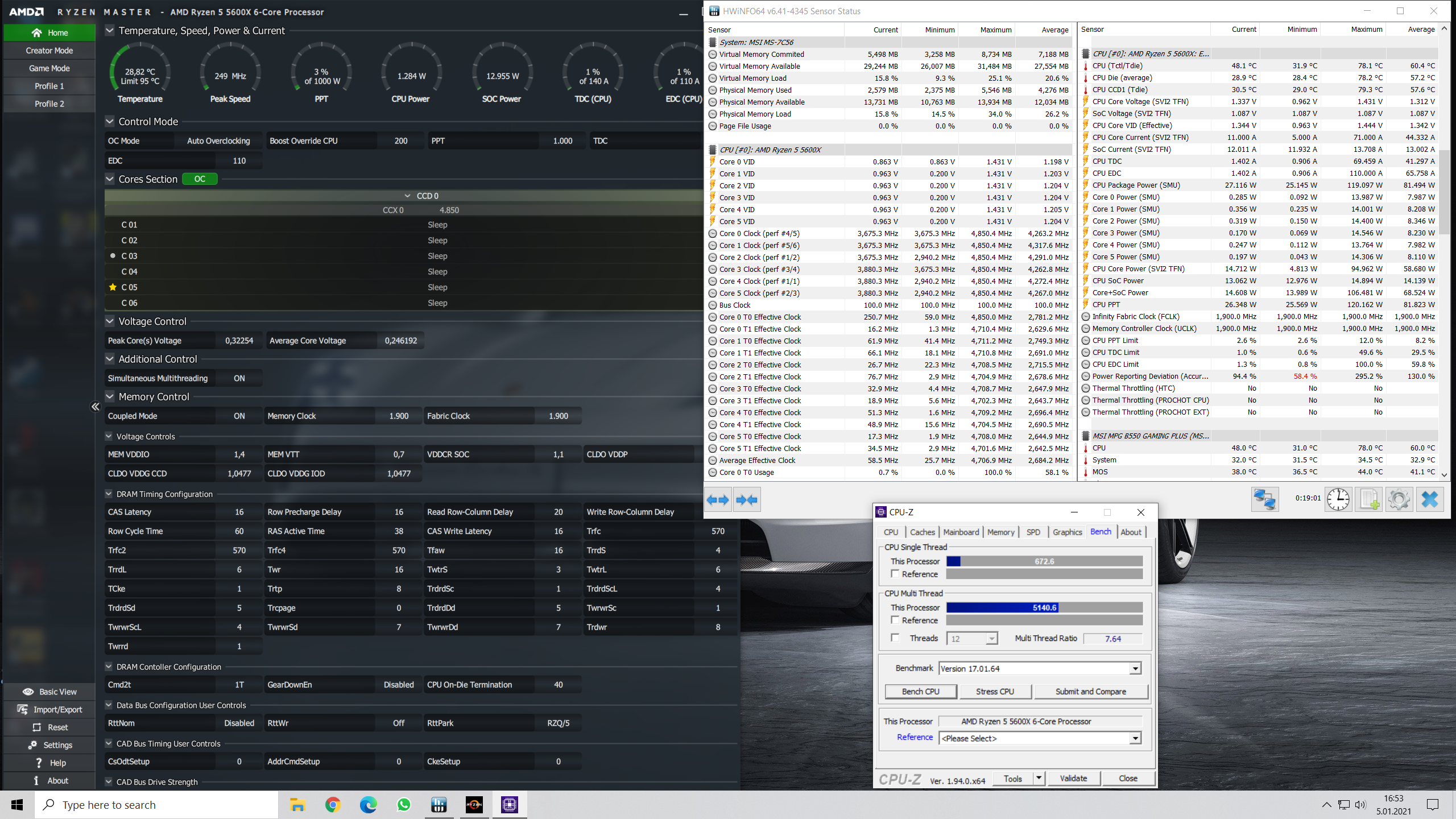This screenshot has height=819, width=1456.
Task: Switch to Caches tab in CPU-Z
Action: point(922,532)
